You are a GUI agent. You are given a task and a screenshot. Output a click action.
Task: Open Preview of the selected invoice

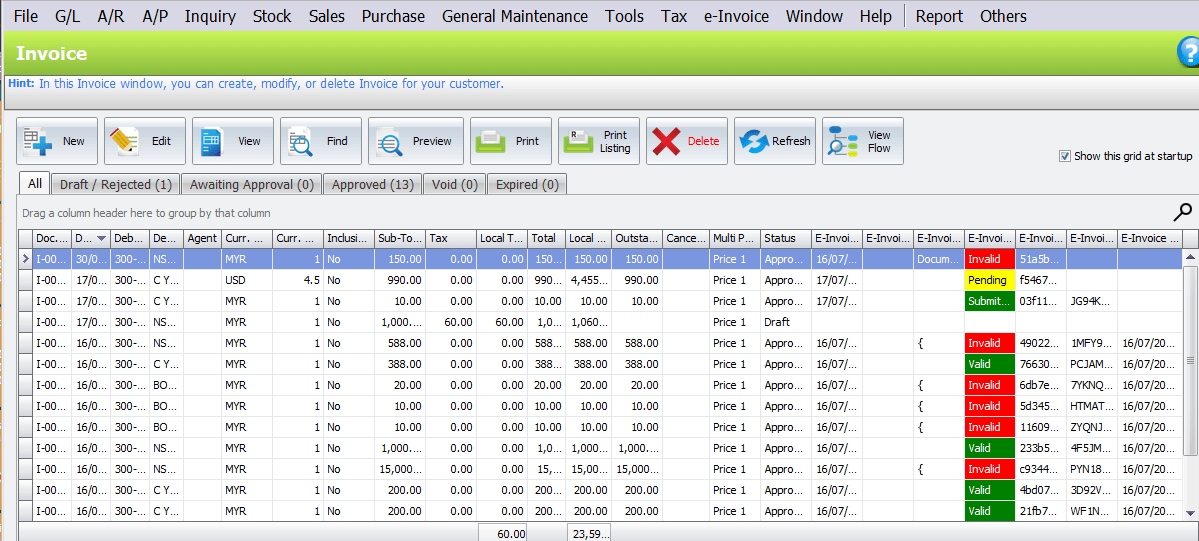(416, 141)
